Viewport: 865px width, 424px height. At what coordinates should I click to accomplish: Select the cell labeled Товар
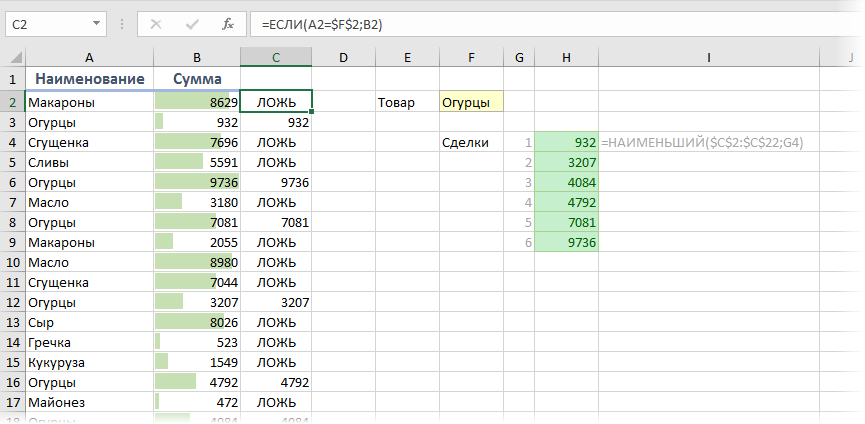pos(407,102)
